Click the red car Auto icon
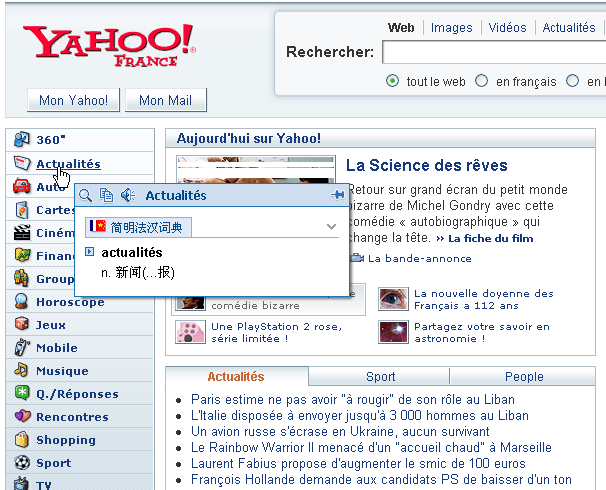 (22, 186)
